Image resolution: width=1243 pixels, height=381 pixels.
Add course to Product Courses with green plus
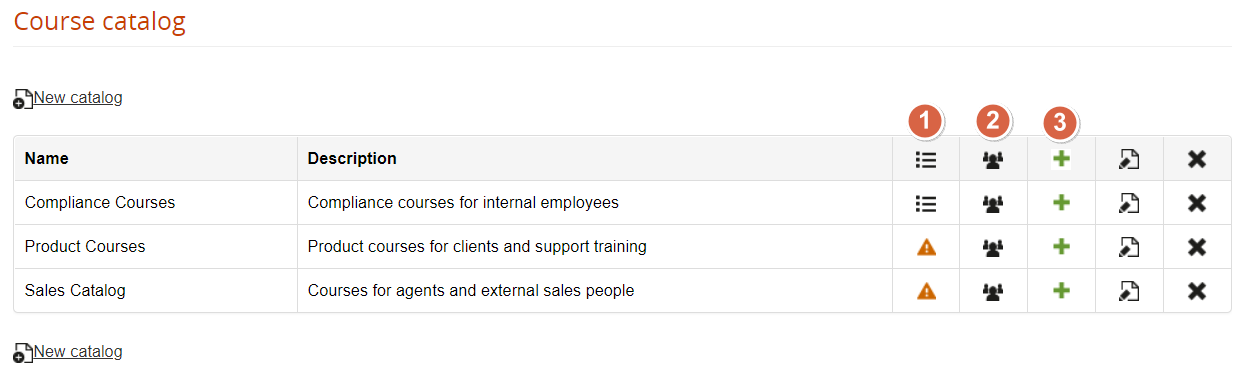(1061, 247)
